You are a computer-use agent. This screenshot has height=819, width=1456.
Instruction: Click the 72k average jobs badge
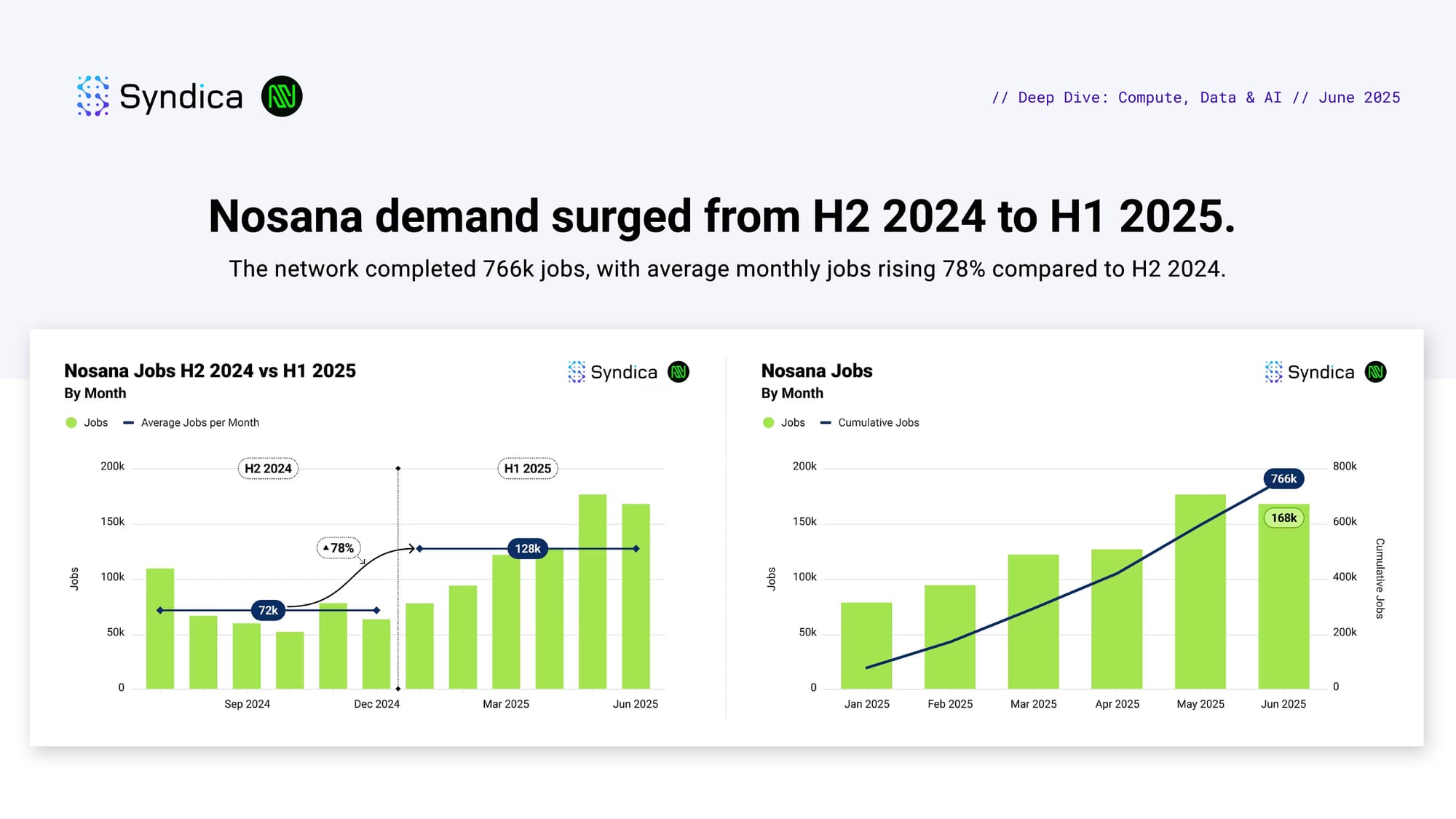tap(268, 610)
